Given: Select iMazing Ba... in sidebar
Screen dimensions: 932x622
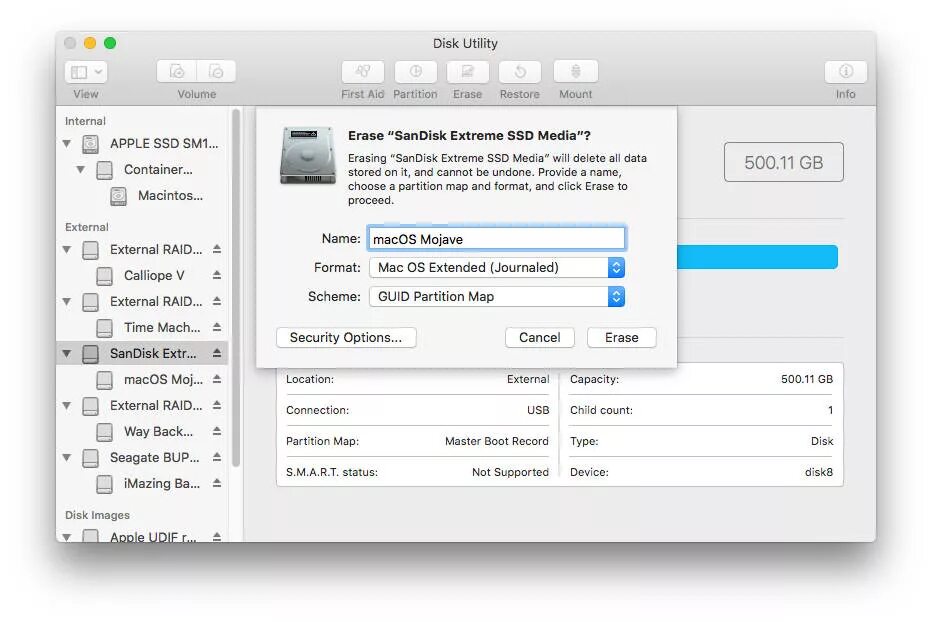Looking at the screenshot, I should tap(162, 483).
